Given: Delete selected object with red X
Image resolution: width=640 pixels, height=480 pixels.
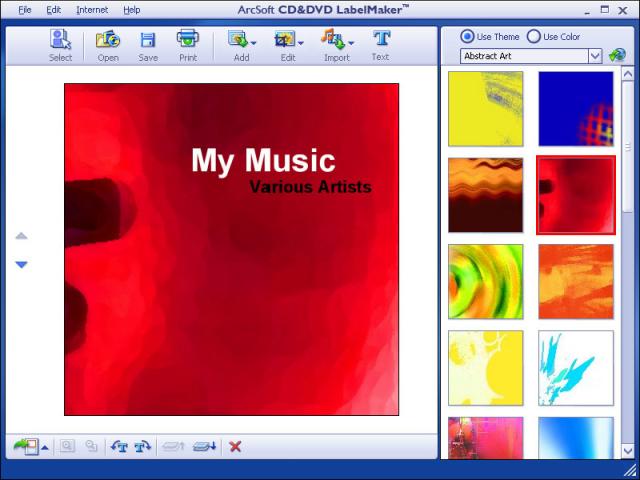Looking at the screenshot, I should pos(235,447).
